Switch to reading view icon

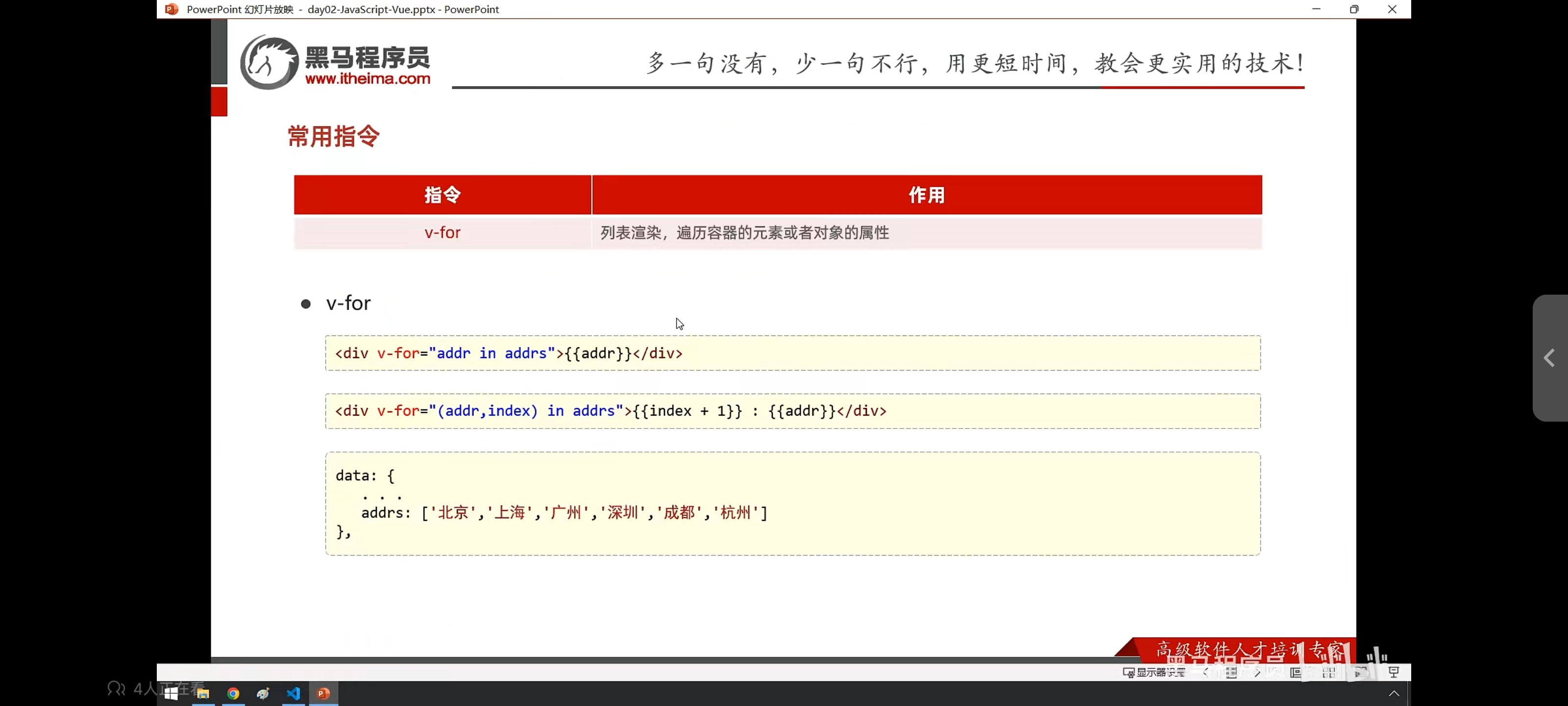(x=1361, y=673)
